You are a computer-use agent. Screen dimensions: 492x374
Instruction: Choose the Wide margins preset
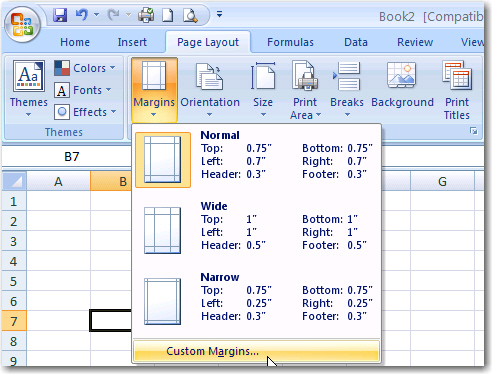tap(257, 230)
